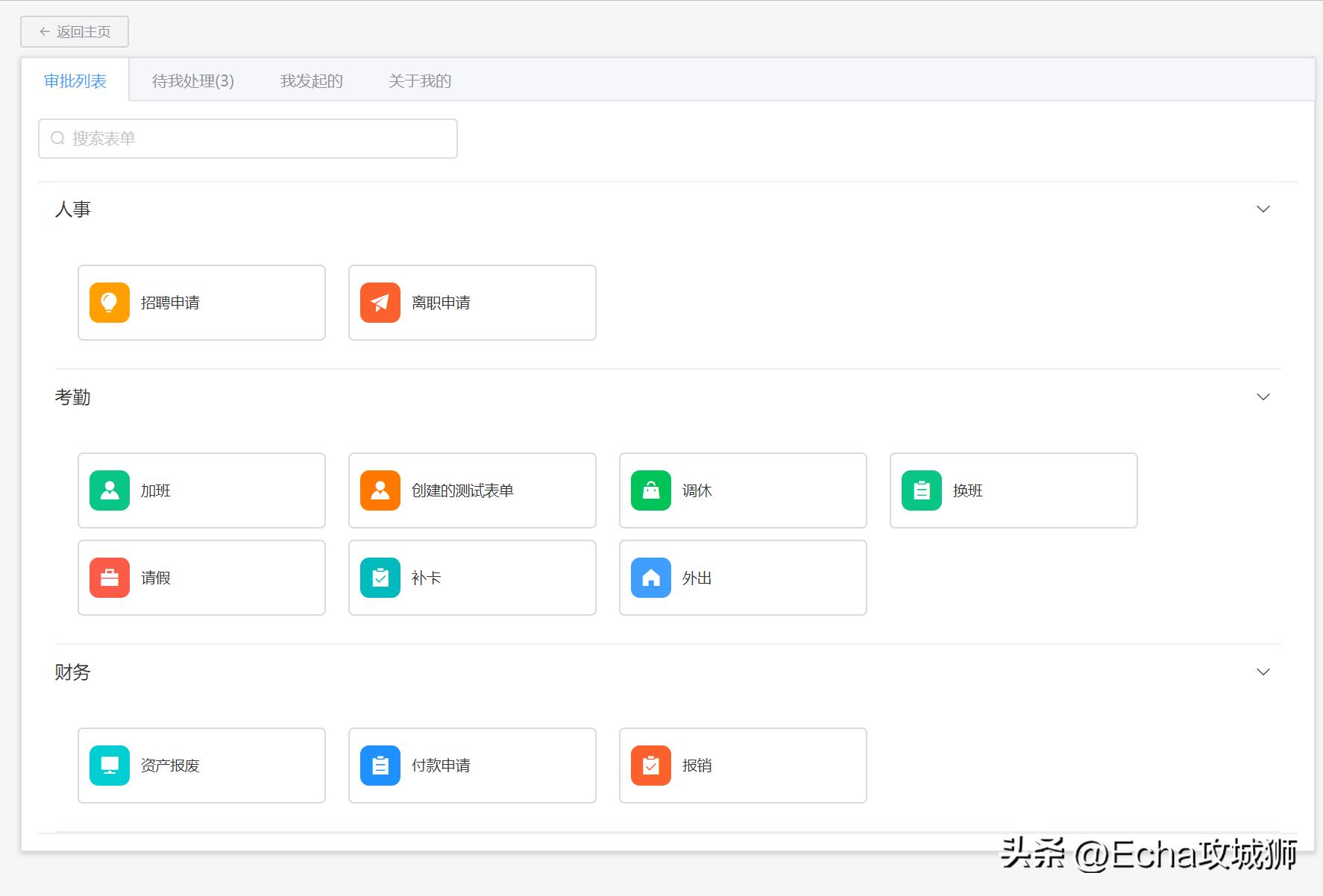Viewport: 1323px width, 896px height.
Task: Open the 创建的测试表单 test form
Action: coord(471,490)
